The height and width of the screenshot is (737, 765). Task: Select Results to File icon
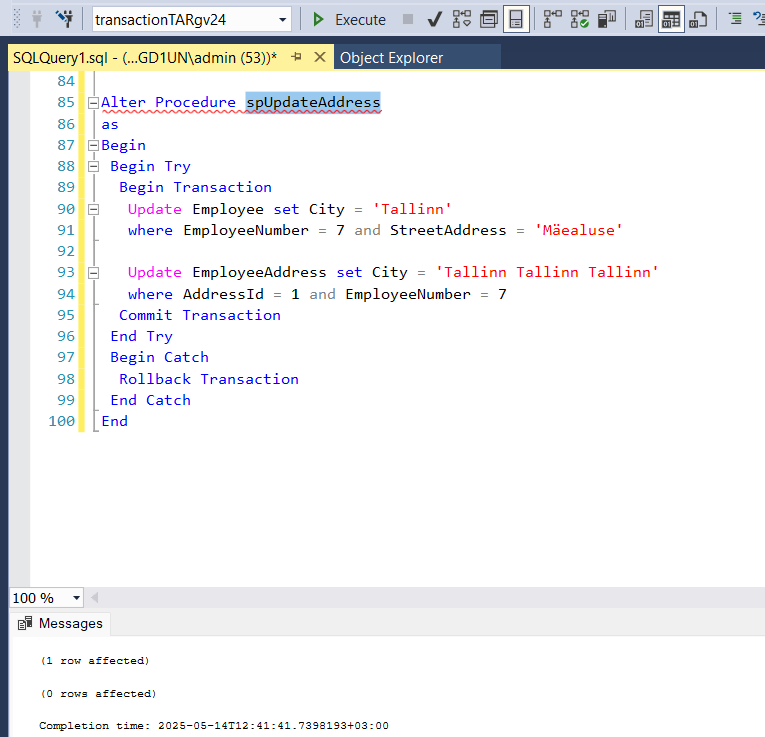(698, 20)
